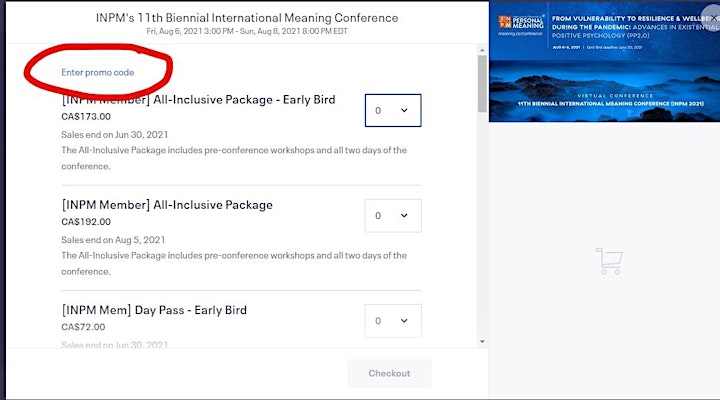Click the 'Sales end on Jun 30, 2021' text under CA$173.00
This screenshot has width=720, height=400.
[114, 135]
